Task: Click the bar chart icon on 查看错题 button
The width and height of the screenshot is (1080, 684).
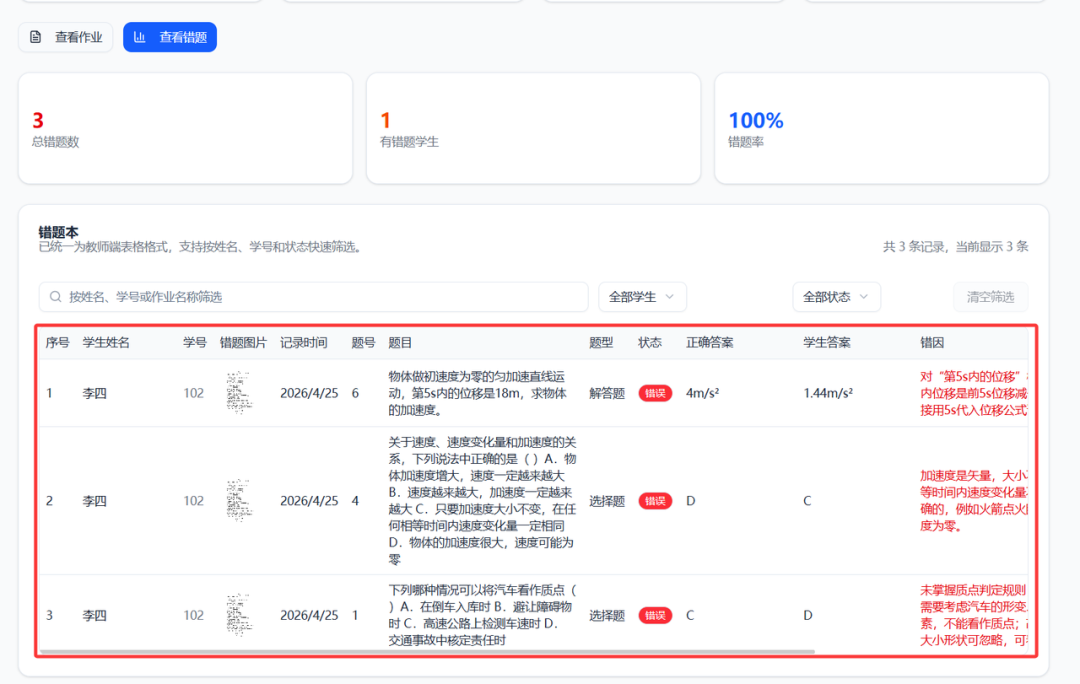Action: point(138,37)
